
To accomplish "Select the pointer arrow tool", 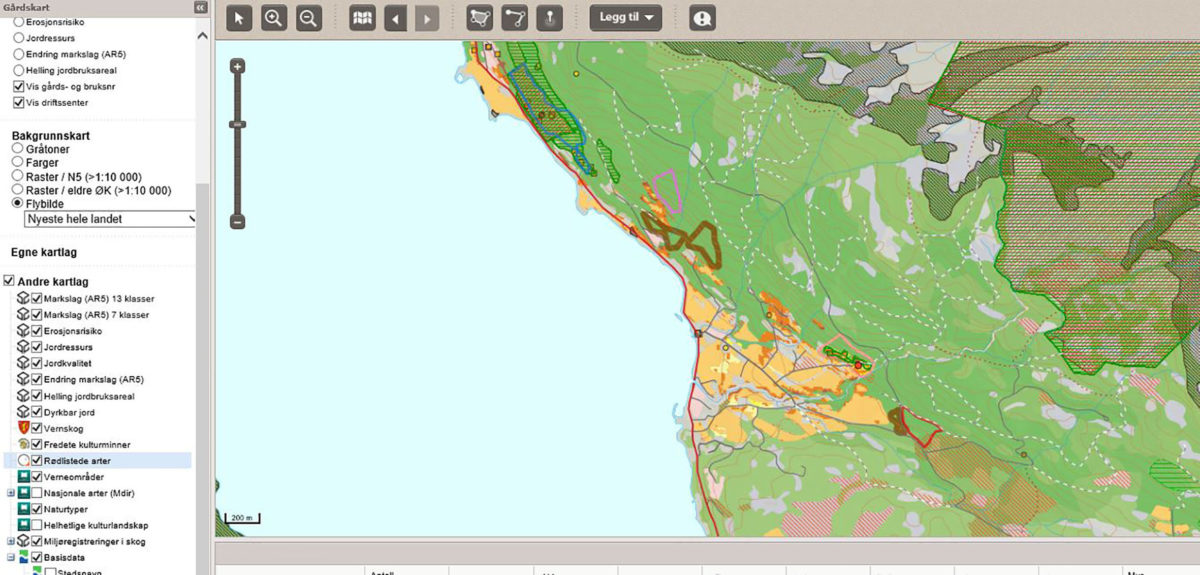I will pos(239,17).
